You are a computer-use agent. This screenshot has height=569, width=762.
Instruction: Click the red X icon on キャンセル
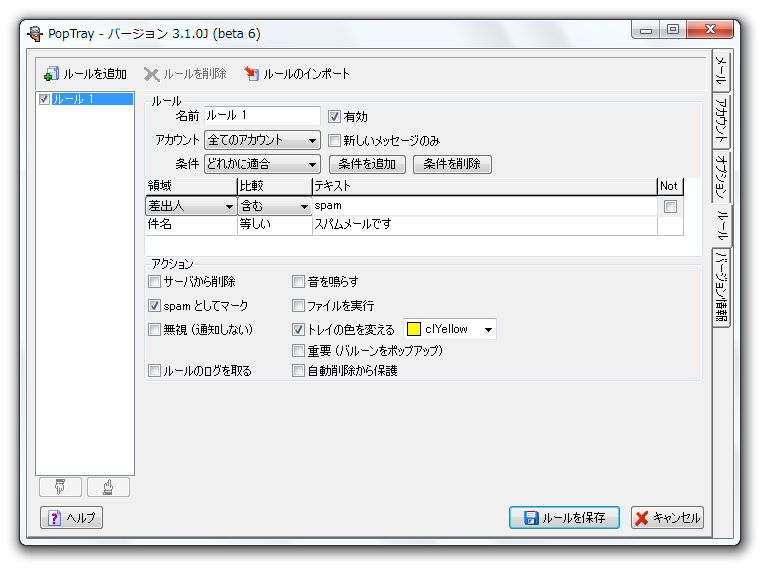(x=641, y=518)
